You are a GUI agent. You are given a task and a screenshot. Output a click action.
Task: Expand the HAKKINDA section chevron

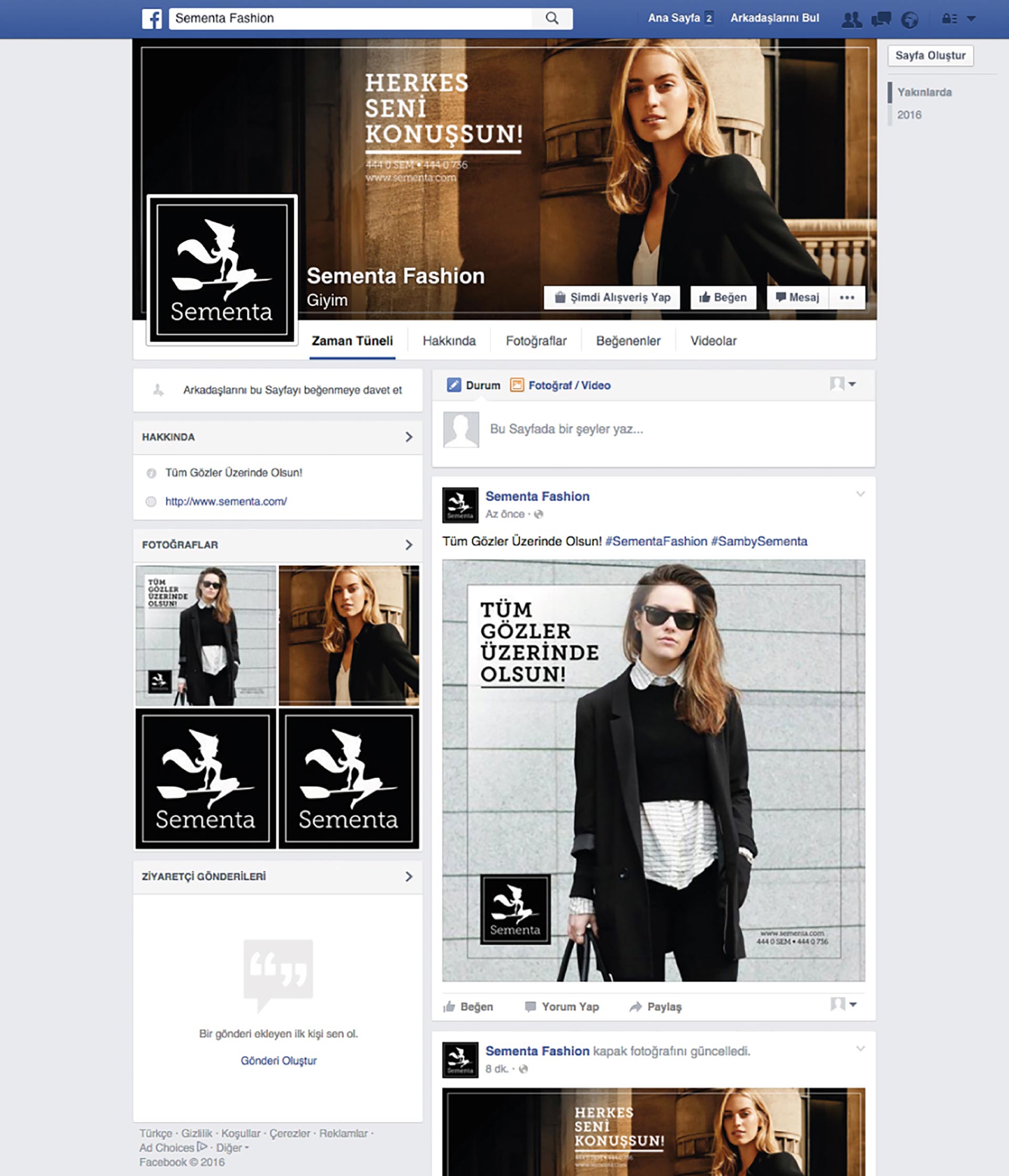pos(409,437)
